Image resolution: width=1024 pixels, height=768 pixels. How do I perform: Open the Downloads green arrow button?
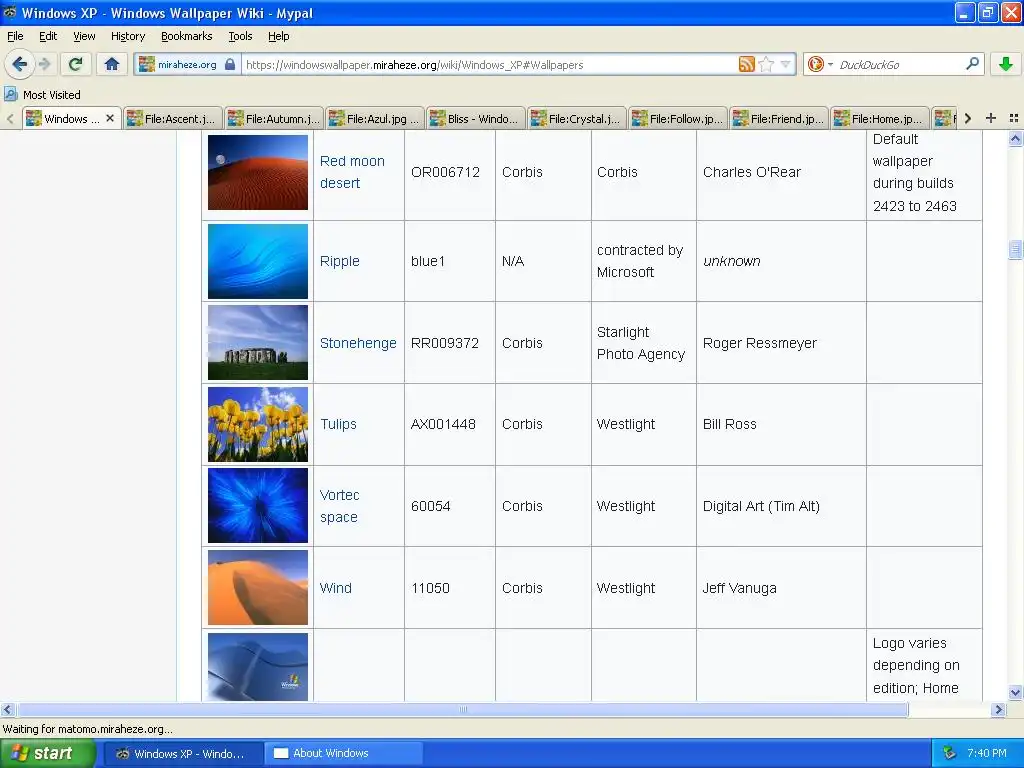pos(1006,64)
